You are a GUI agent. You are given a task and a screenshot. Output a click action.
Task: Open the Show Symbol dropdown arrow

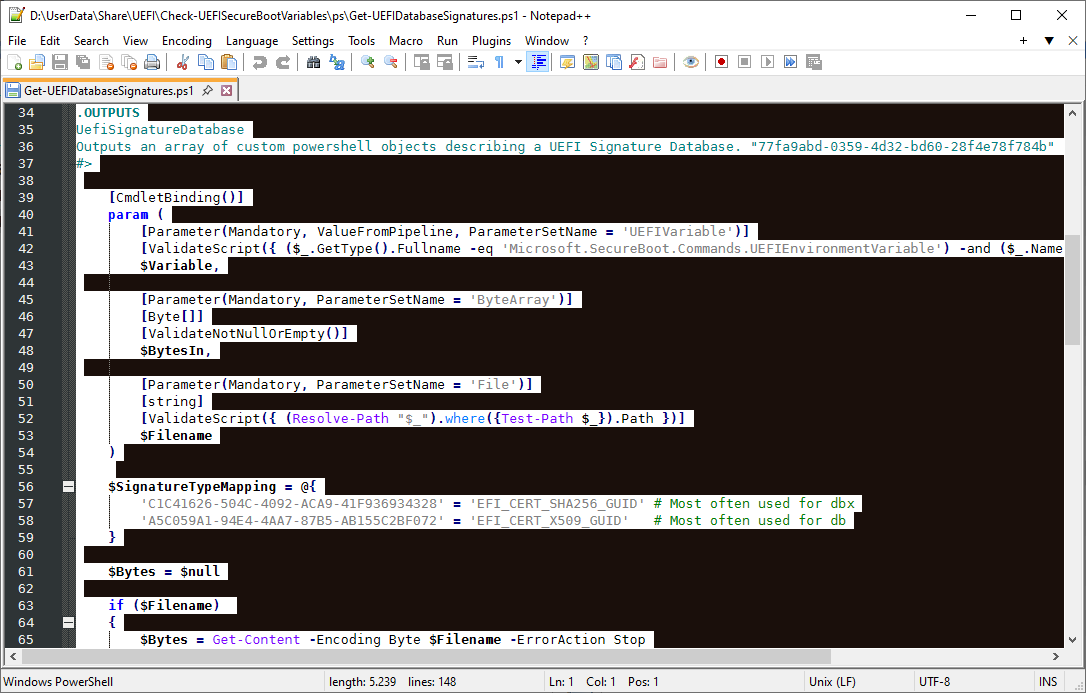pos(517,61)
